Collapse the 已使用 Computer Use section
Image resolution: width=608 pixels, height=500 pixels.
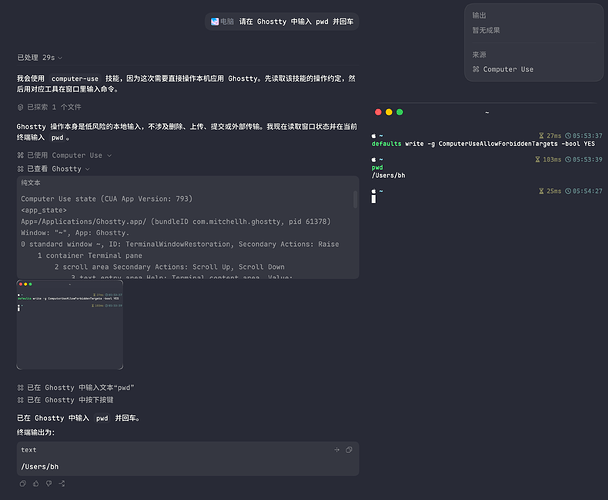coord(109,156)
